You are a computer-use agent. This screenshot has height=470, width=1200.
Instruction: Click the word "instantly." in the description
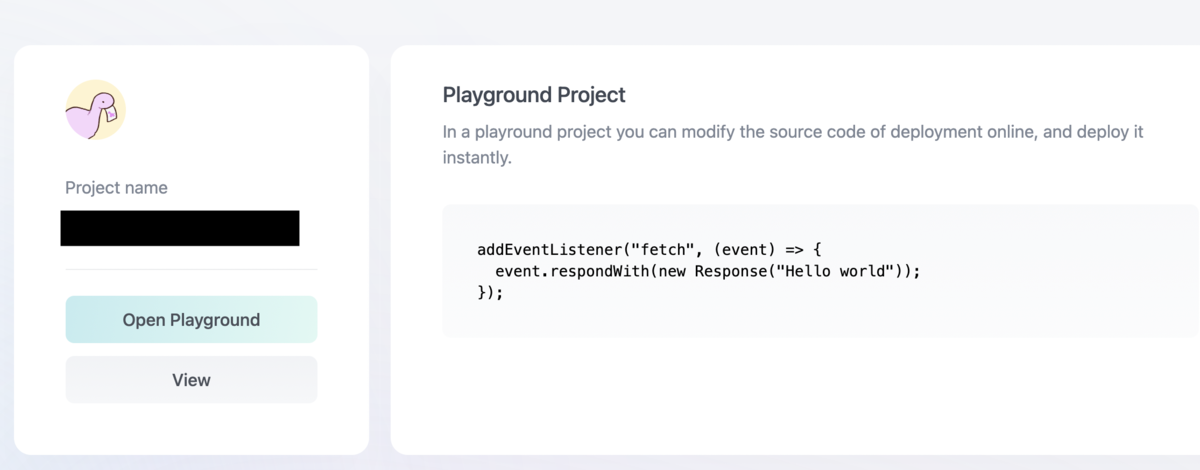tap(477, 158)
